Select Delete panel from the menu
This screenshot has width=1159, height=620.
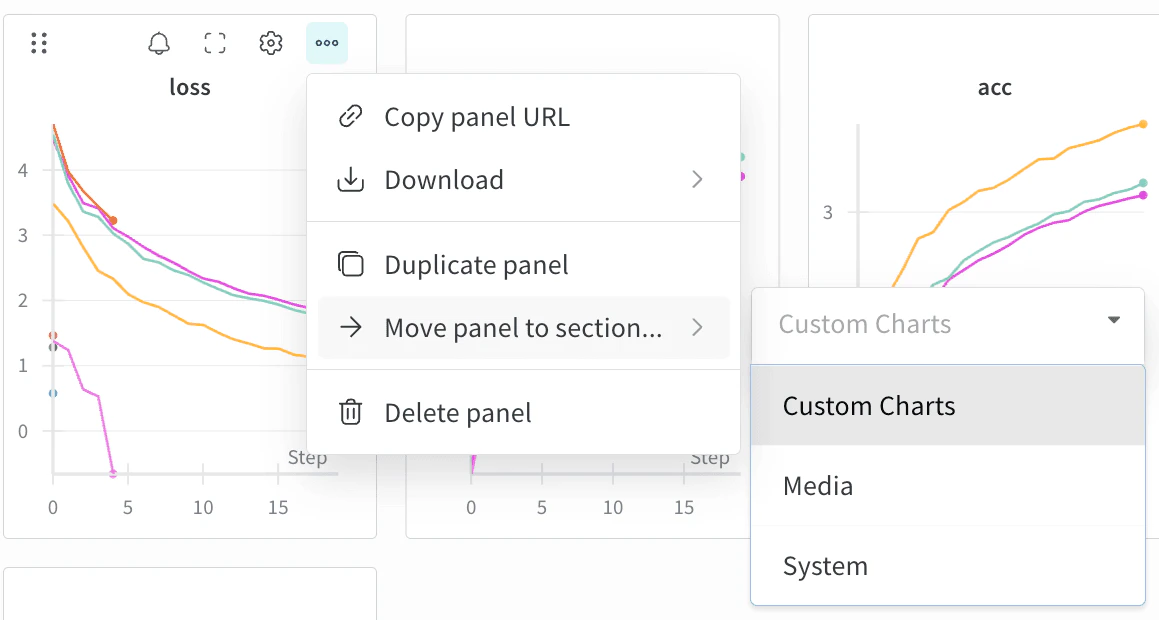click(457, 411)
